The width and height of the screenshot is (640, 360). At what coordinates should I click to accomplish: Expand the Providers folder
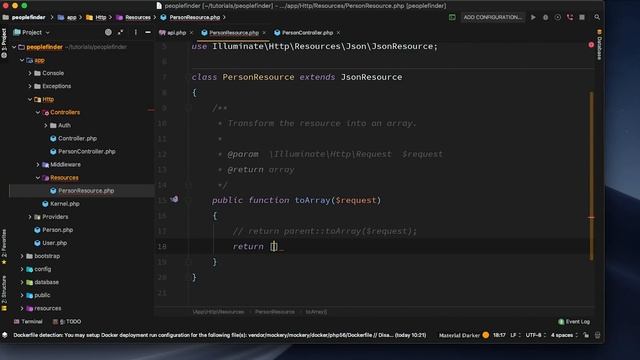(30, 217)
